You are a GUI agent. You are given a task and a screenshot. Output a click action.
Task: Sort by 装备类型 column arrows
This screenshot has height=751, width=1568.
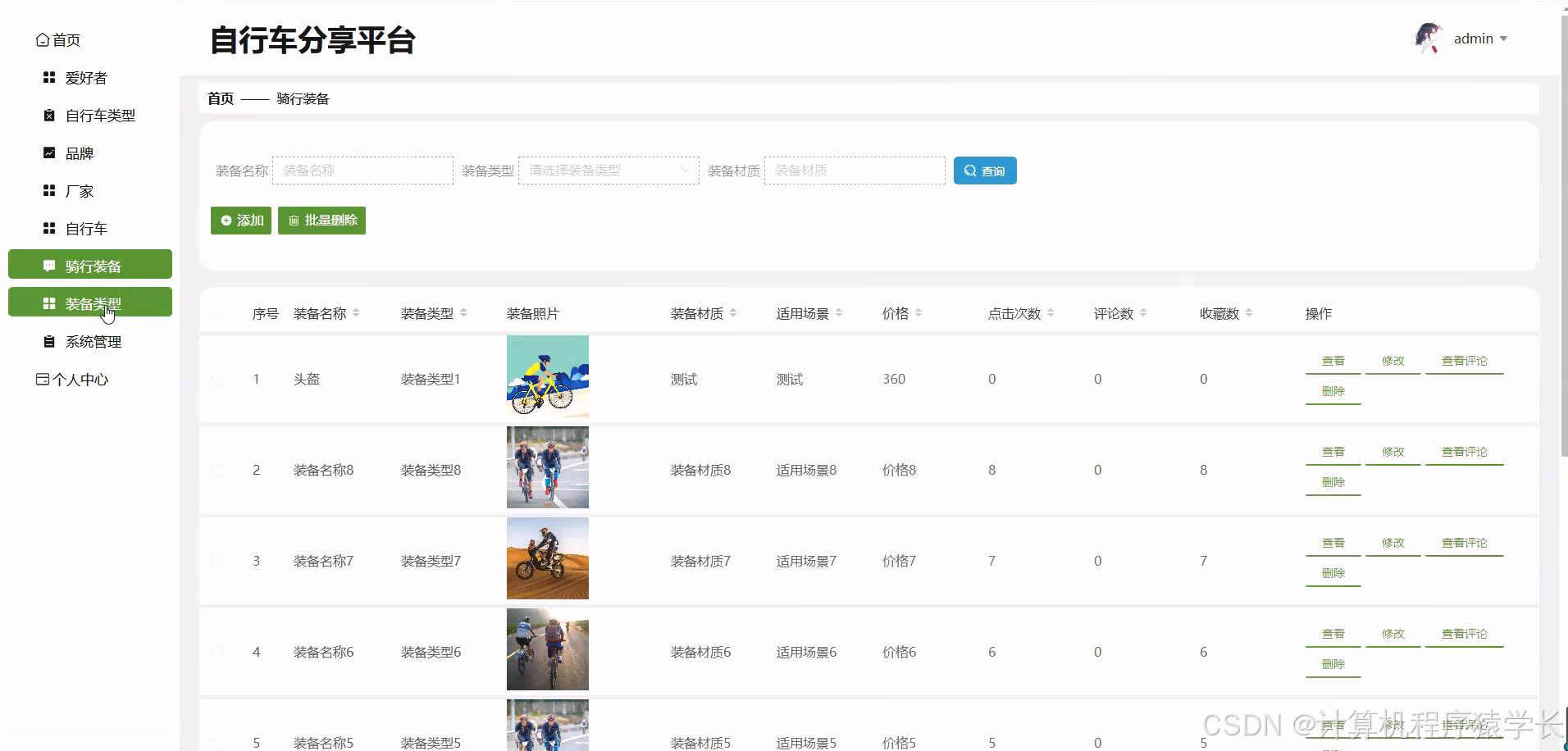click(463, 313)
